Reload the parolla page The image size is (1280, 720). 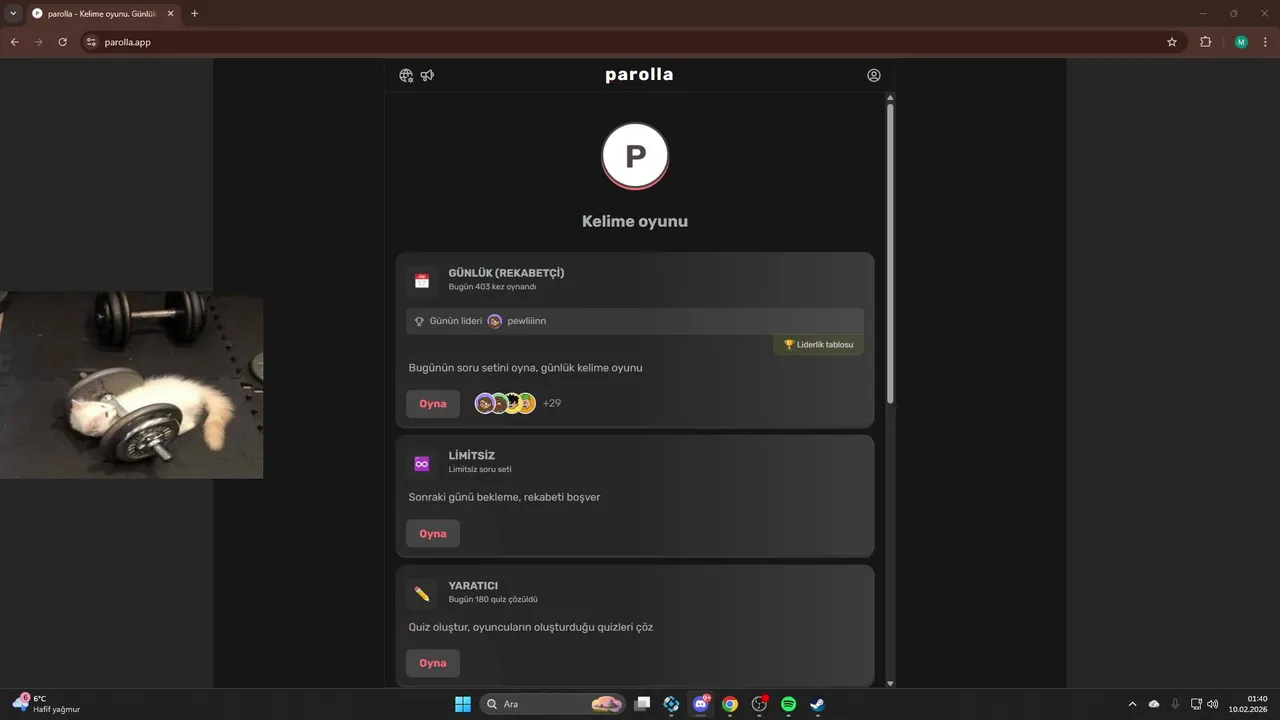point(62,42)
